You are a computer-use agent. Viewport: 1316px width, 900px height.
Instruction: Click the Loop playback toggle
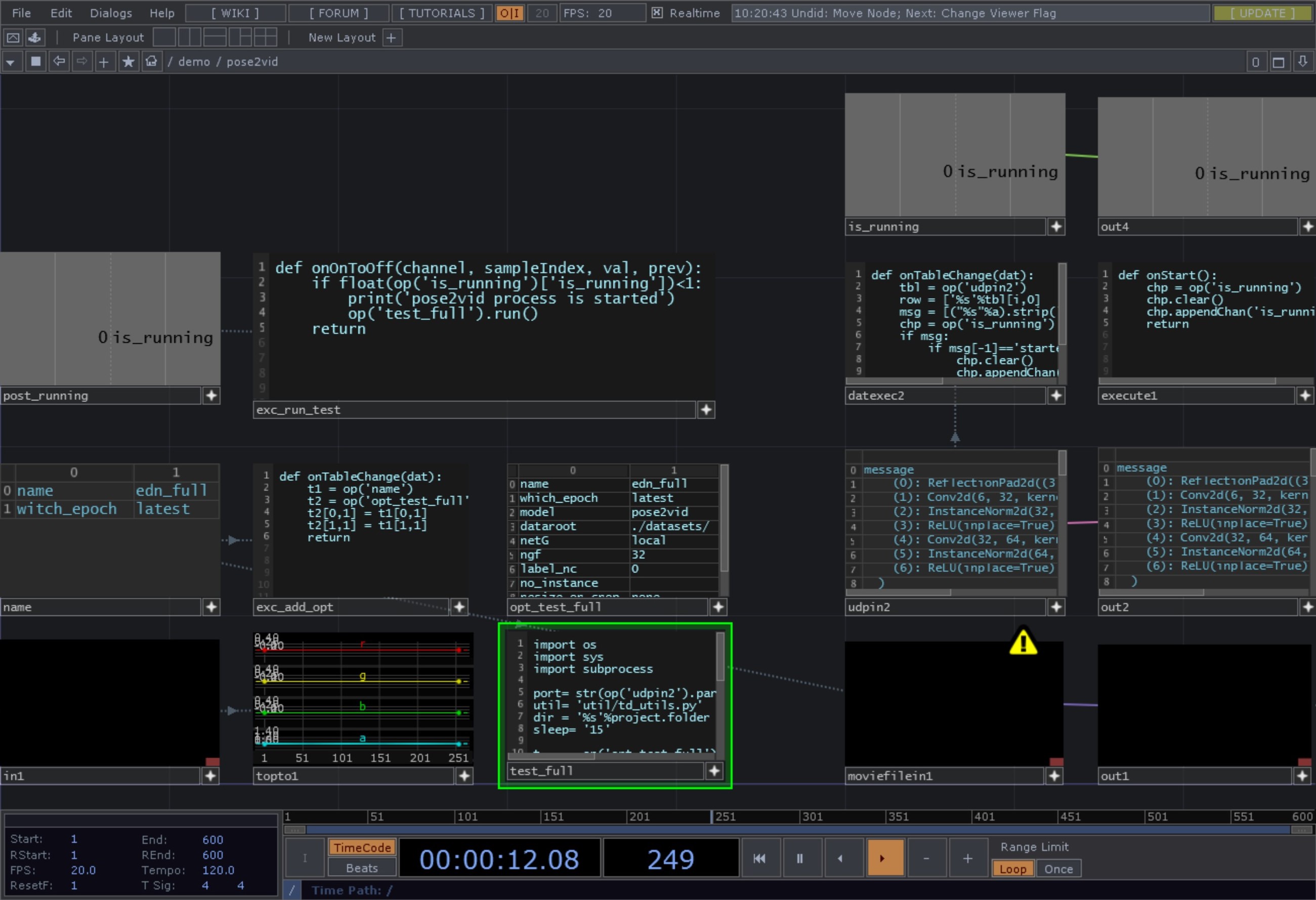[x=1012, y=868]
